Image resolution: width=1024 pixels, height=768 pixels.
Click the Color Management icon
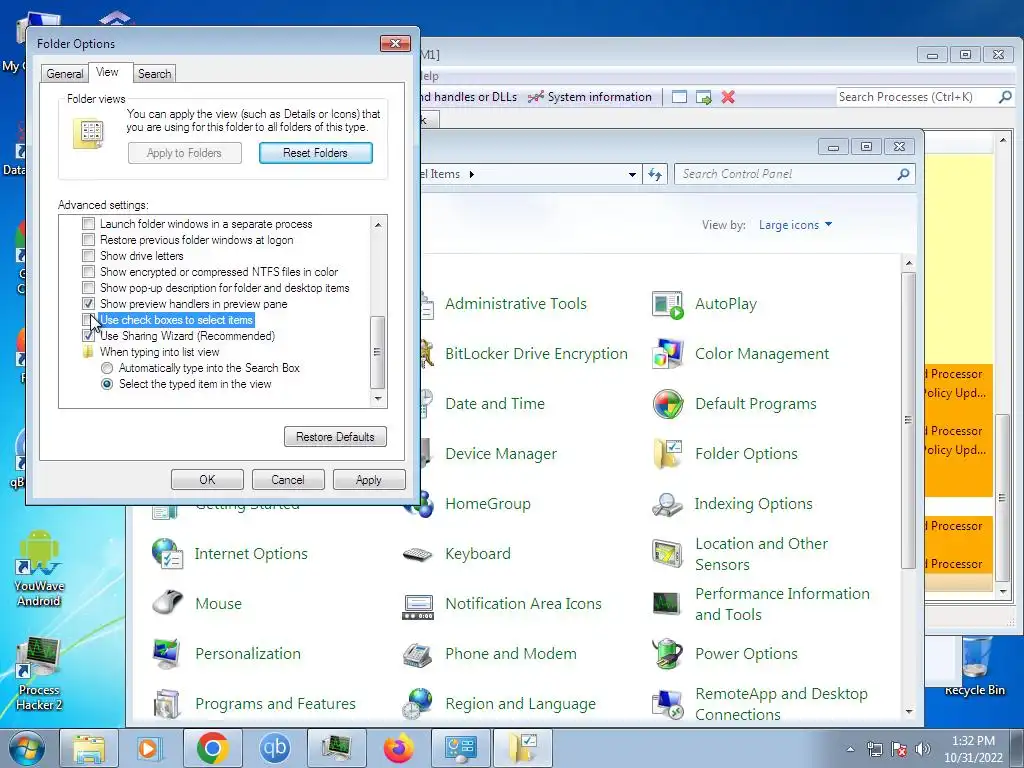[x=667, y=355]
